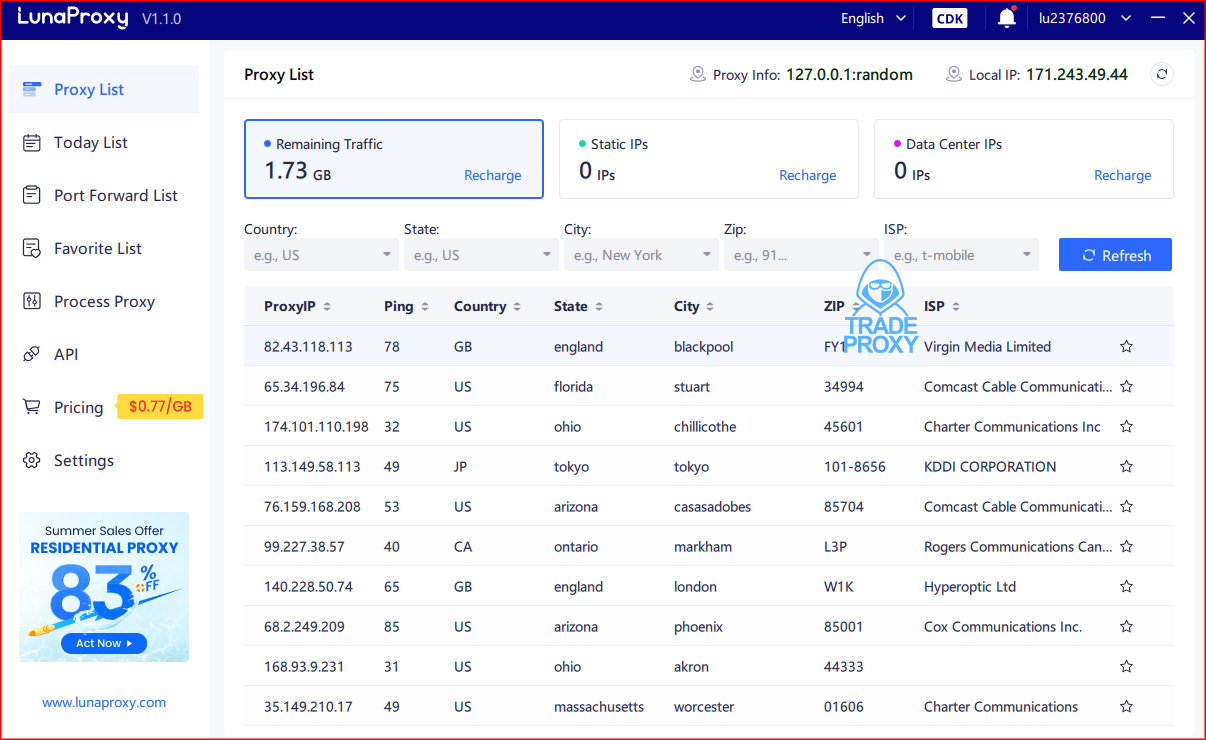Click the 113.149.58.113 proxy IP
This screenshot has height=740, width=1206.
tap(312, 467)
